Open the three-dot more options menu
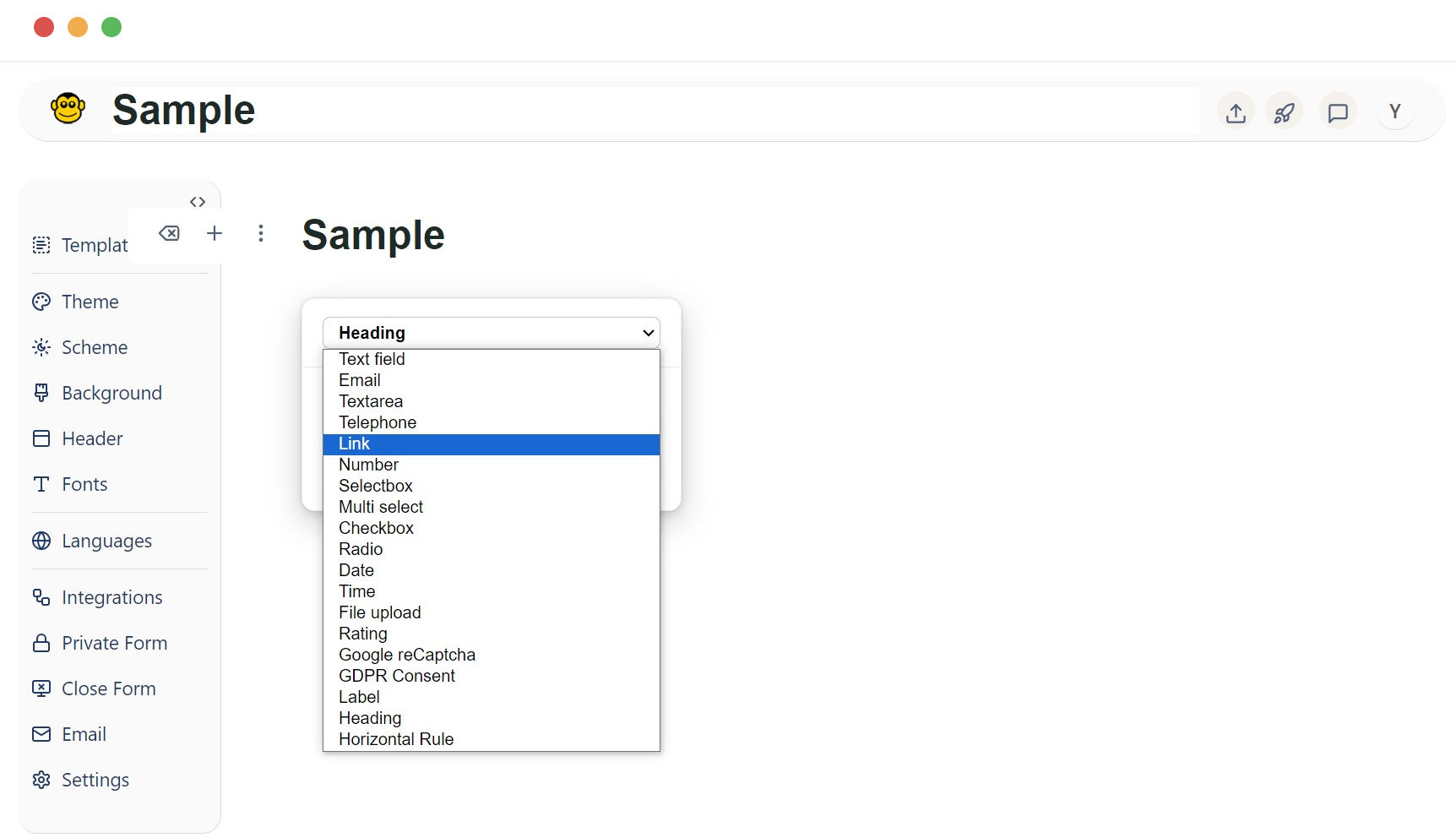The image size is (1456, 838). click(x=261, y=233)
